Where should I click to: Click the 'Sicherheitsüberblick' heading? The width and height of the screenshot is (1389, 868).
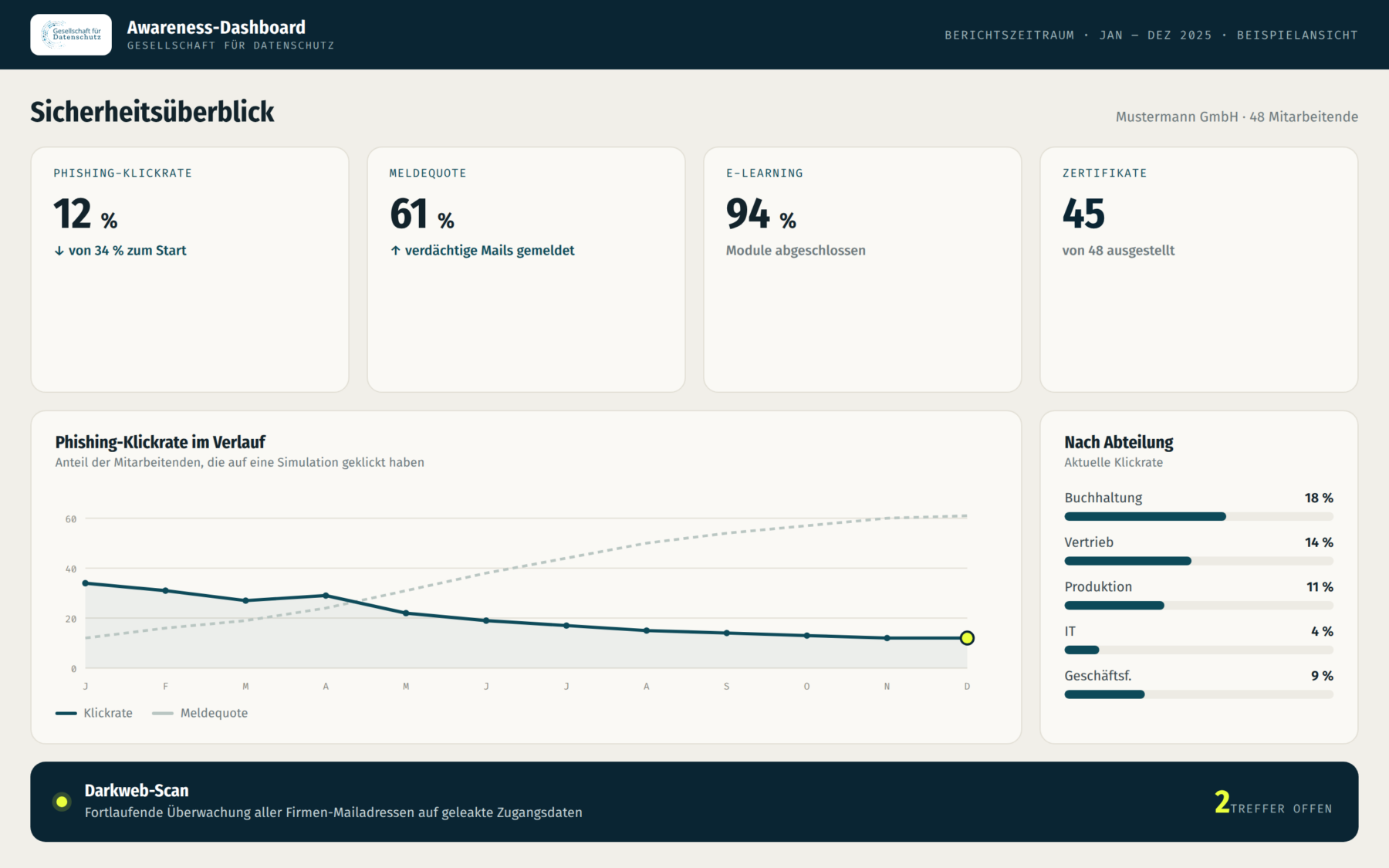pos(152,112)
